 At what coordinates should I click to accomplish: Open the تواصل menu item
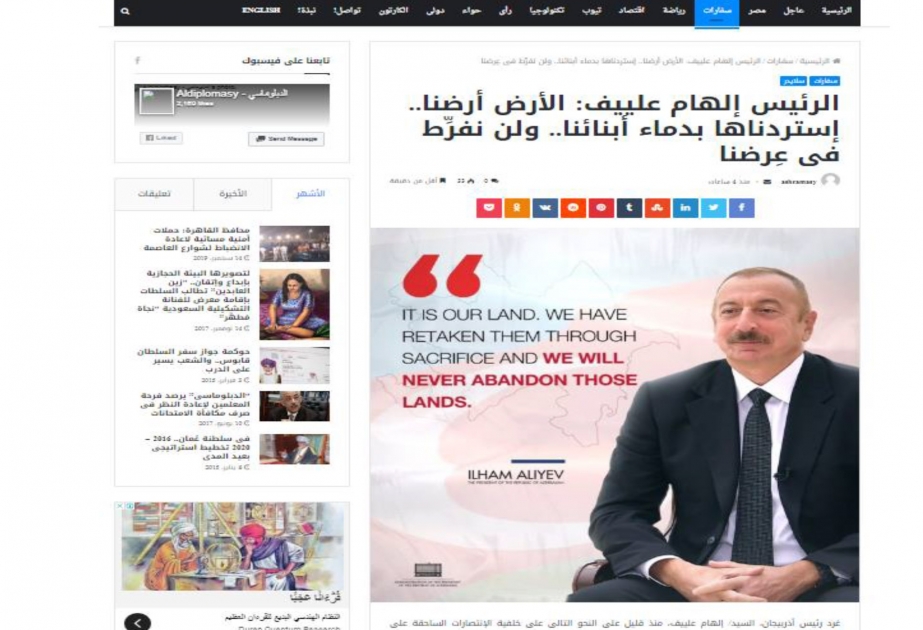(x=347, y=11)
